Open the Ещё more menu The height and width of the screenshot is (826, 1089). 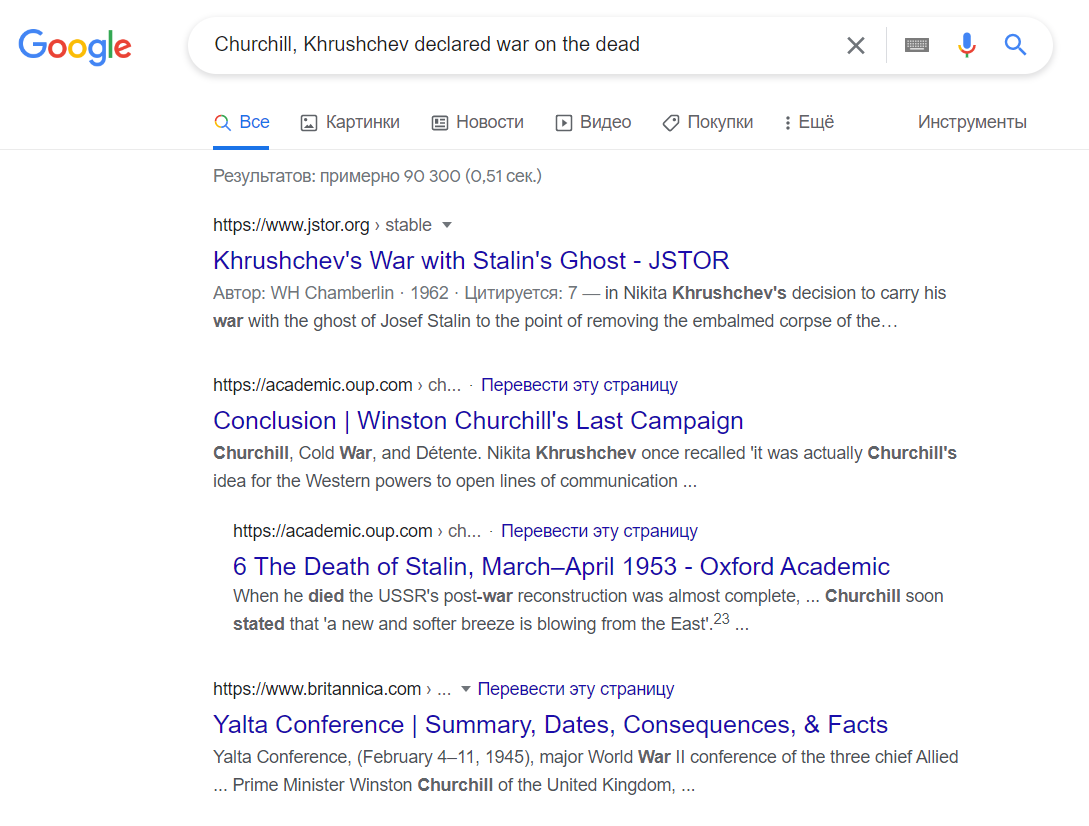click(x=808, y=122)
